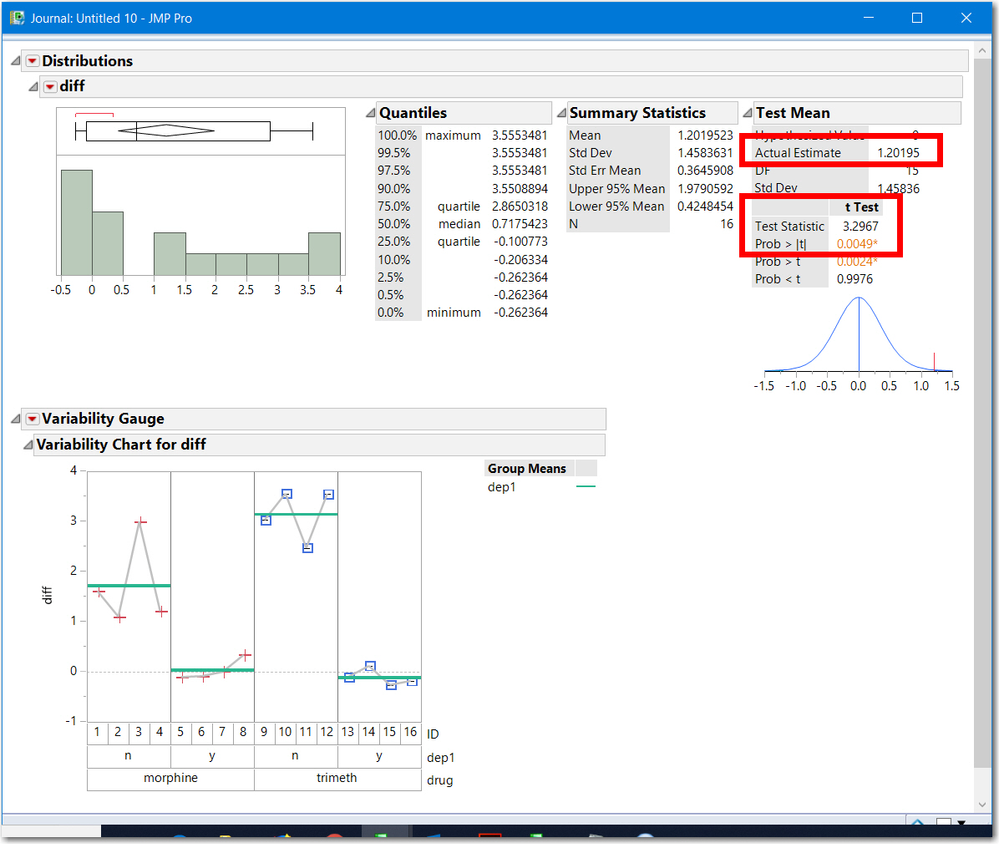The height and width of the screenshot is (844, 999).
Task: Click the t Test column header
Action: (x=861, y=208)
